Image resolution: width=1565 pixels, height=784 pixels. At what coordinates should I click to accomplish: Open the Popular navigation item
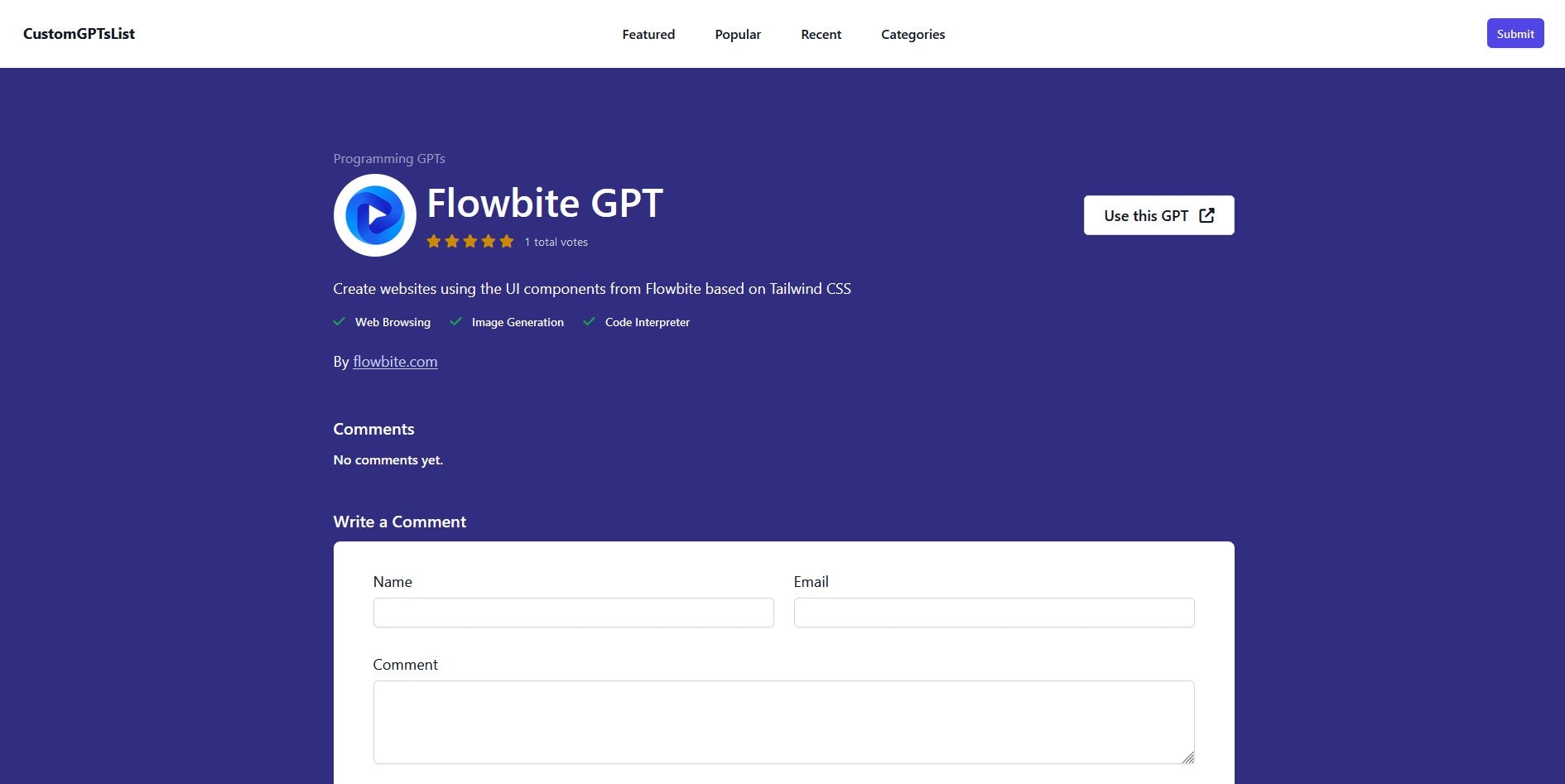tap(738, 34)
